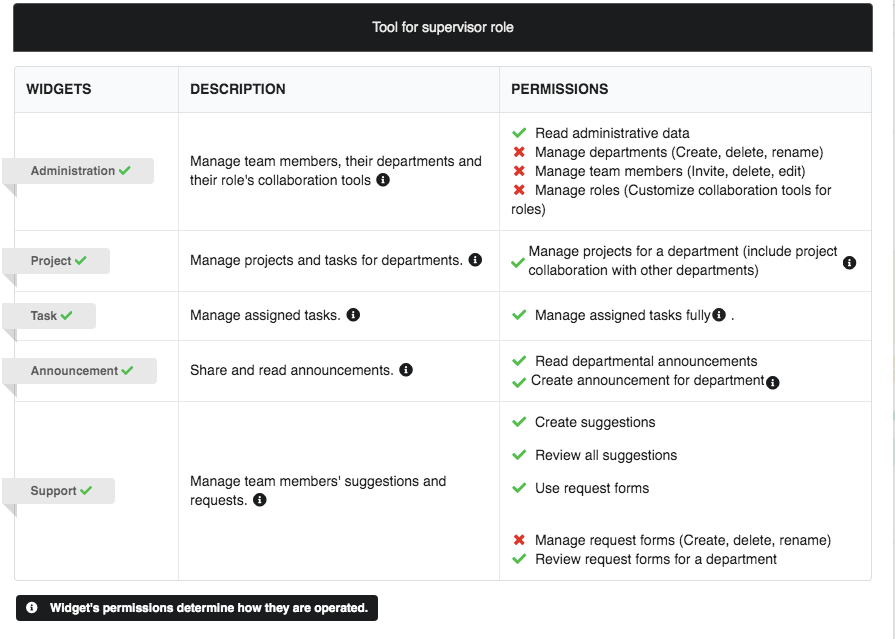Toggle the Support widget tag
This screenshot has height=639, width=895.
(60, 491)
